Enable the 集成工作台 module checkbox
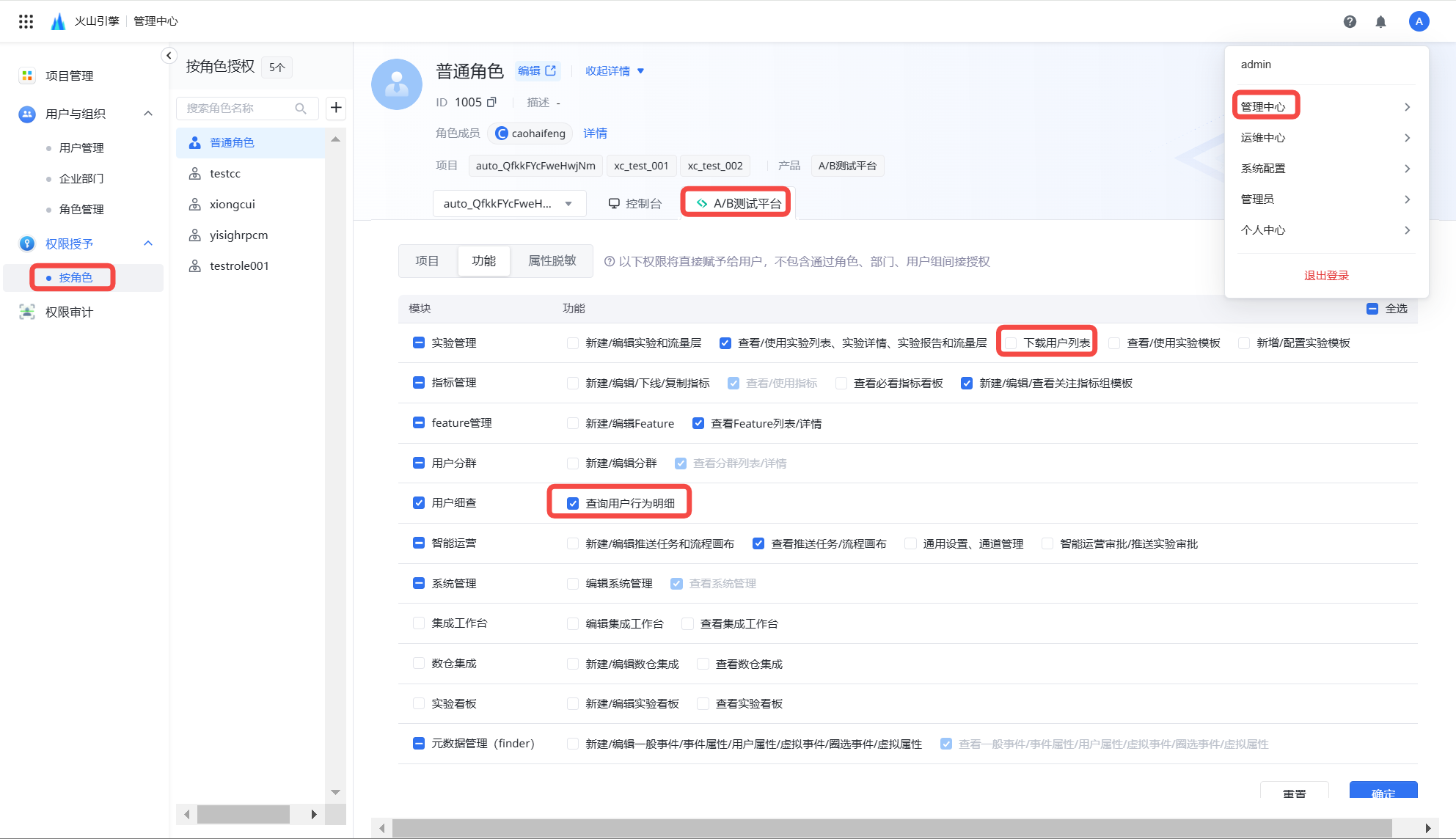This screenshot has height=839, width=1456. point(419,623)
